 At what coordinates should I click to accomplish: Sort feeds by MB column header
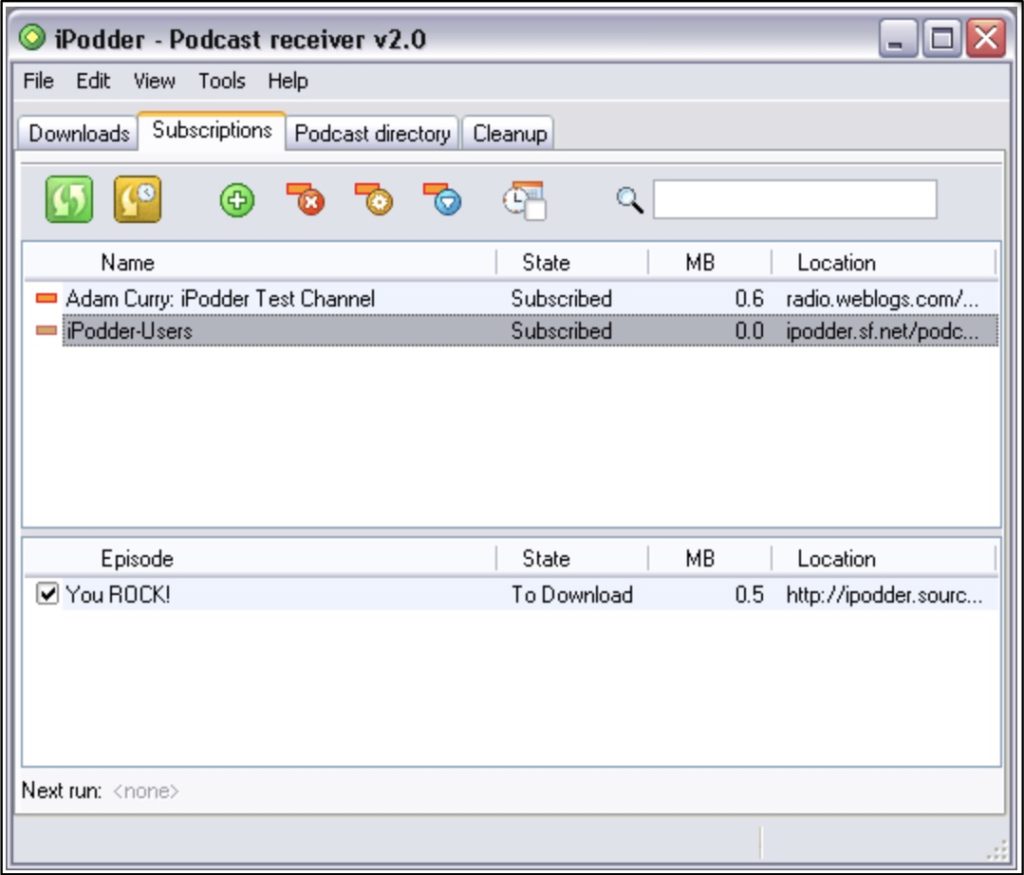(710, 262)
